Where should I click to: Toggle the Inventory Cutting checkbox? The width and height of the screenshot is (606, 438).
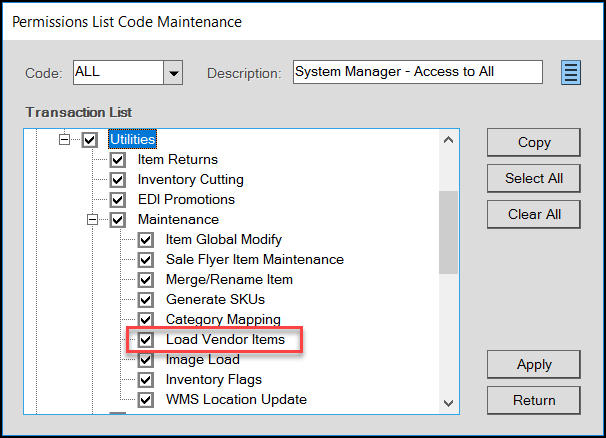[x=117, y=180]
